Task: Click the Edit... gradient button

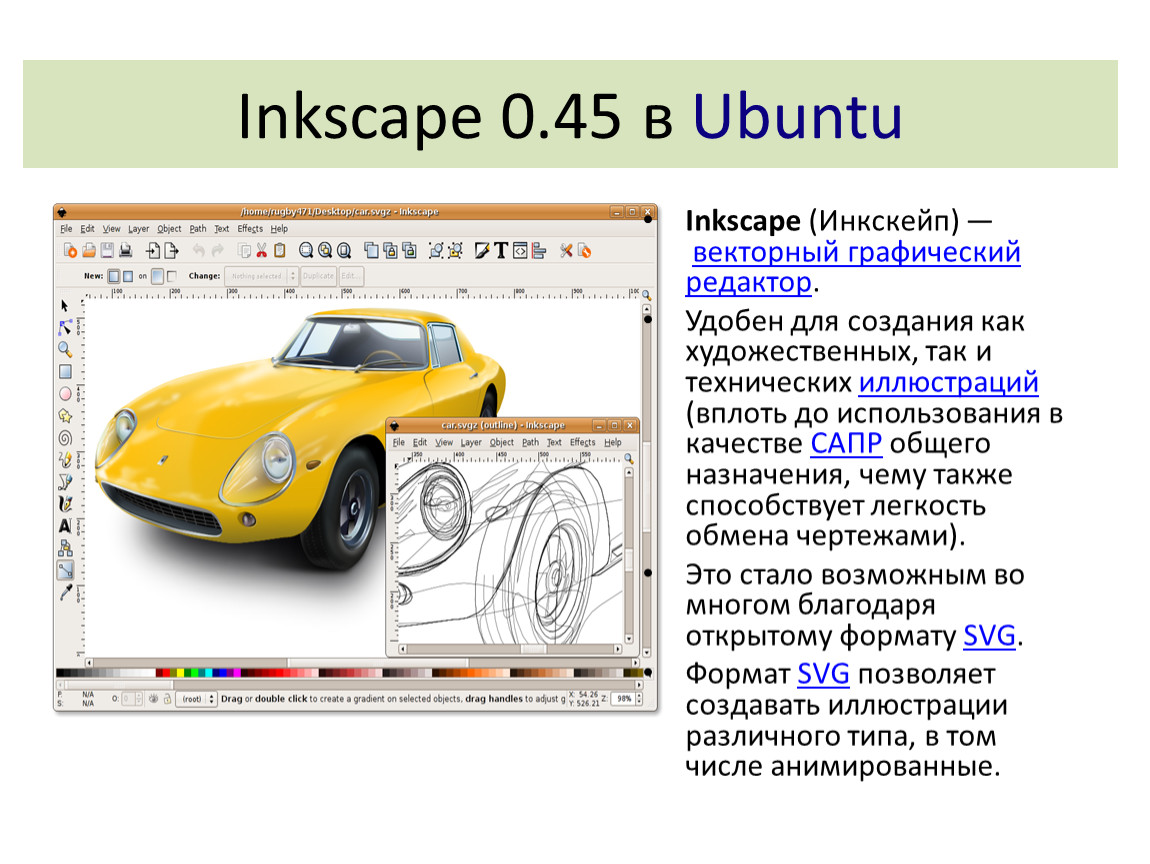Action: (x=350, y=277)
